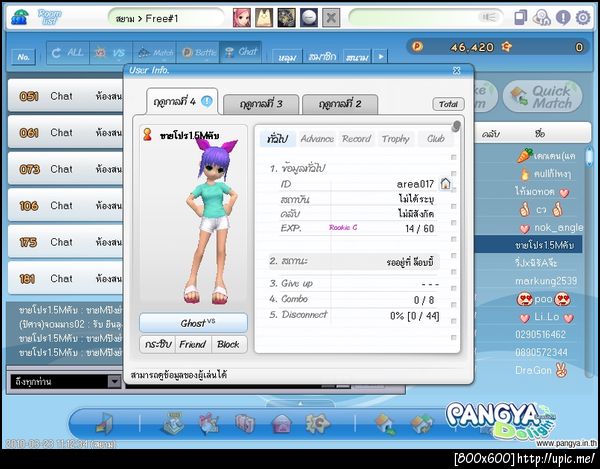Image resolution: width=600 pixels, height=469 pixels.
Task: Click the expand arrow above bottom bar
Action: pyautogui.click(x=300, y=403)
